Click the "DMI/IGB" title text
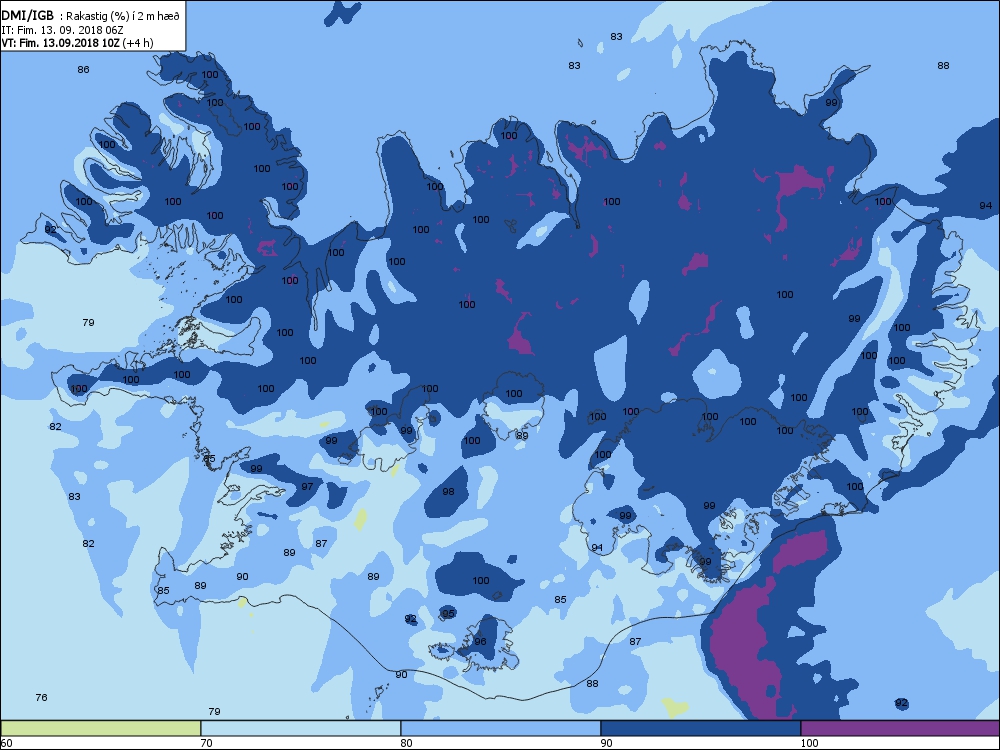Screen dimensions: 1000x750 (x=27, y=15)
